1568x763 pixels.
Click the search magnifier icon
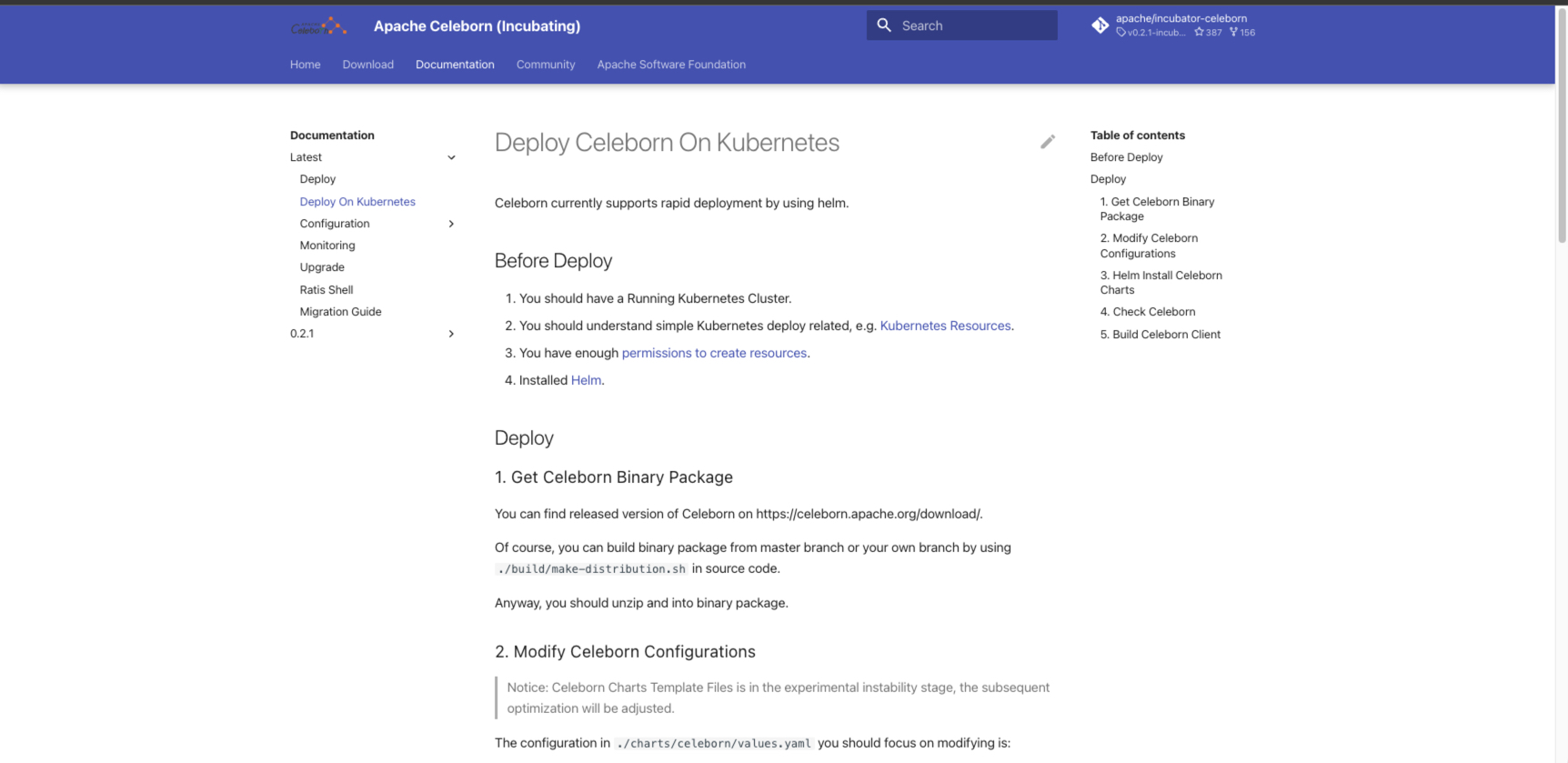(x=884, y=25)
